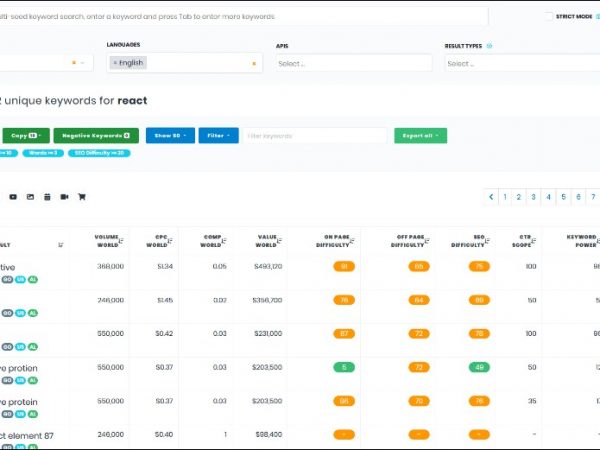Click the Result Types info icon
The height and width of the screenshot is (450, 600).
click(x=489, y=45)
